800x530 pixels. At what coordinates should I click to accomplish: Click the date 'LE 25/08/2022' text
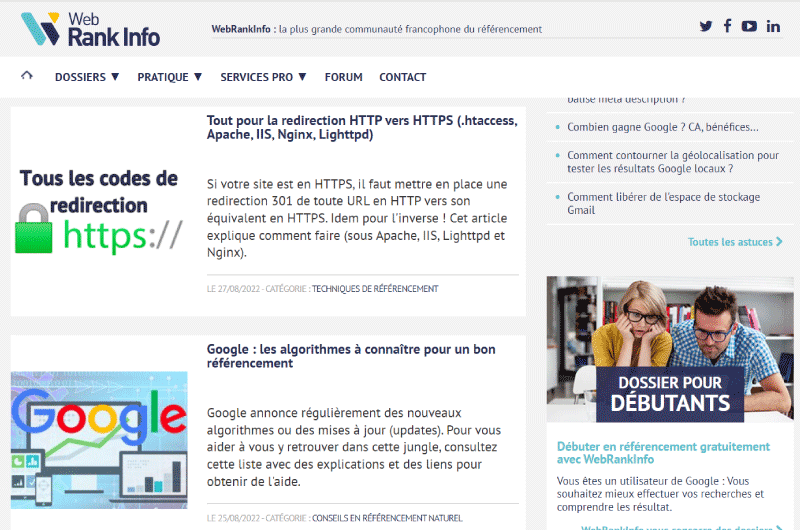click(x=233, y=518)
